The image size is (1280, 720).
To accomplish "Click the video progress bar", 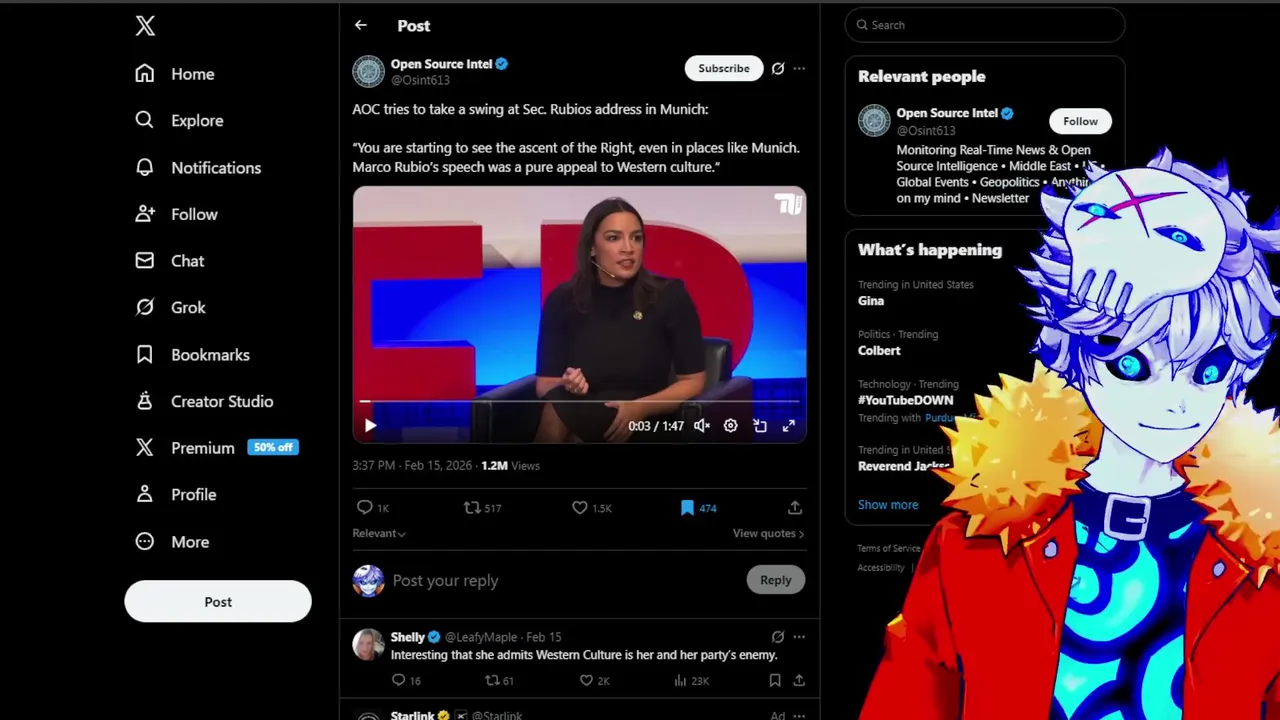I will click(x=579, y=402).
